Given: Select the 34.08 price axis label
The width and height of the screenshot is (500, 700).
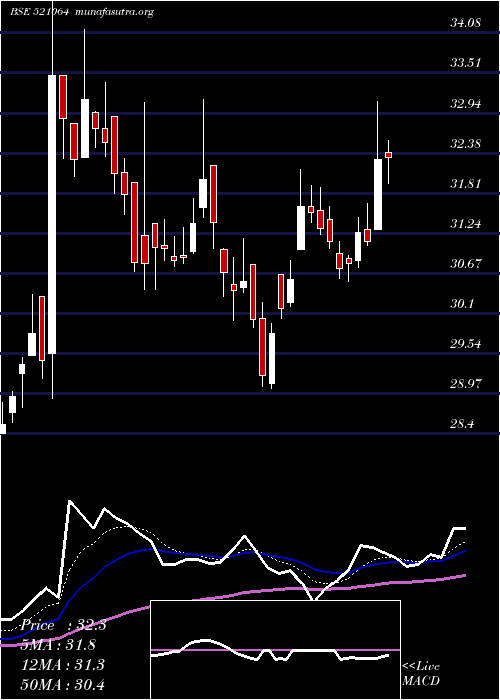Looking at the screenshot, I should [465, 22].
